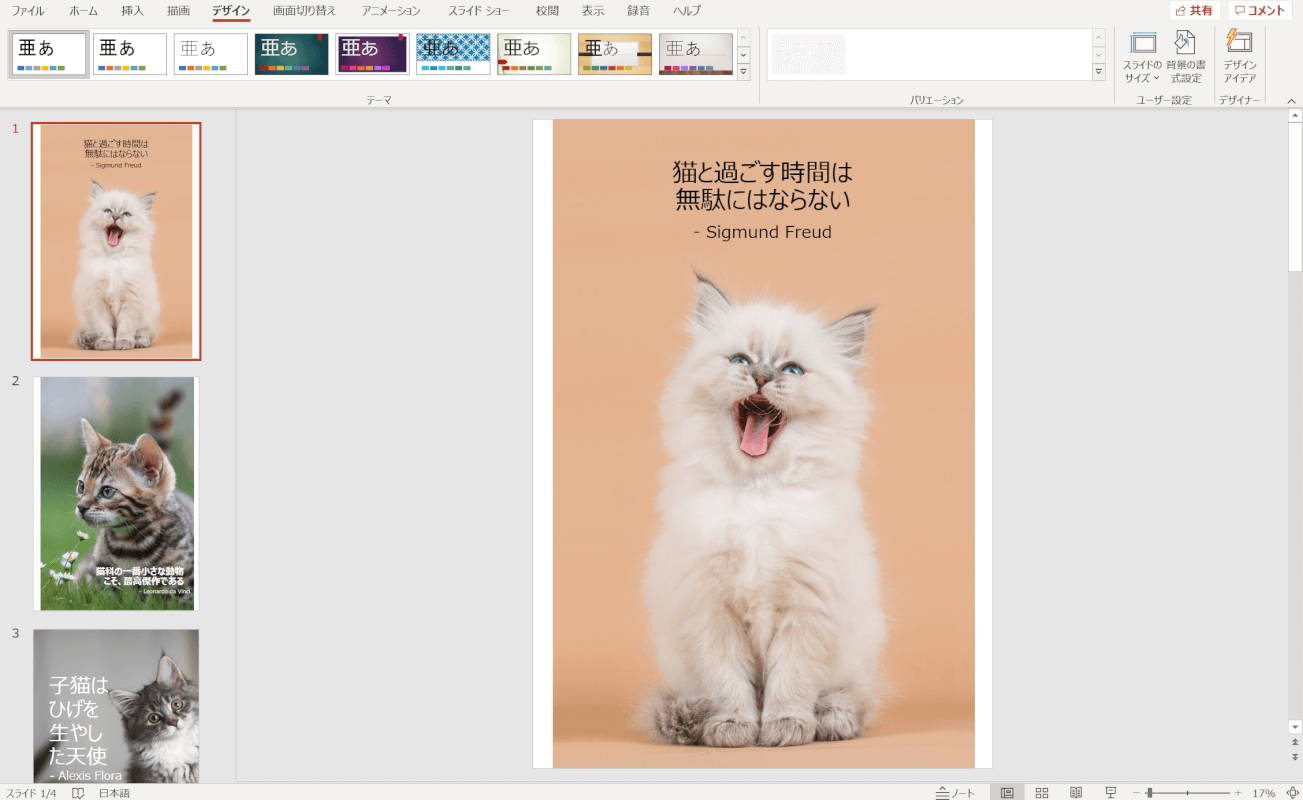1303x800 pixels.
Task: Select slide 3 thumbnail with gray kitten
Action: point(116,706)
